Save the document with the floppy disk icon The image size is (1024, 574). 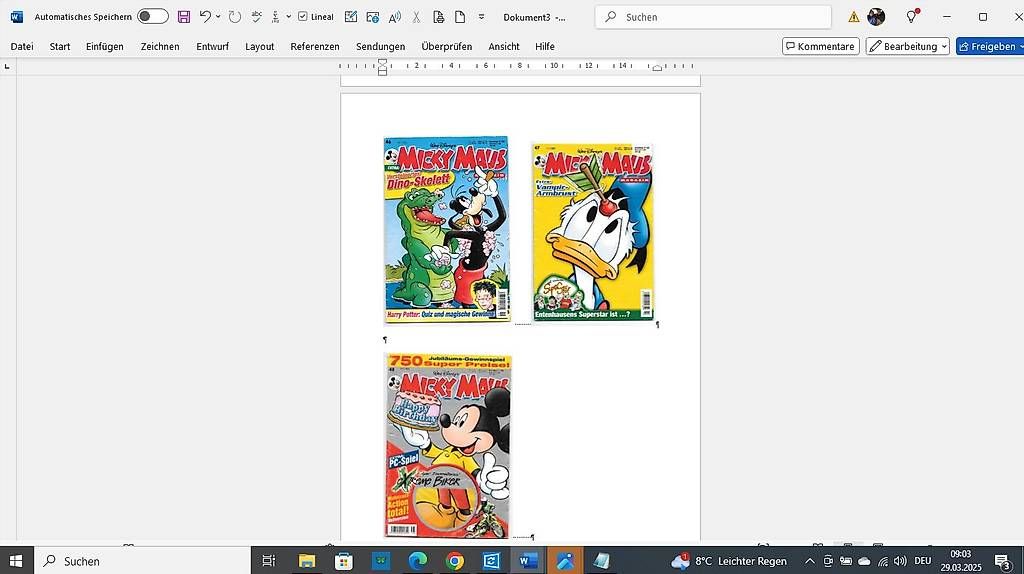click(x=184, y=17)
